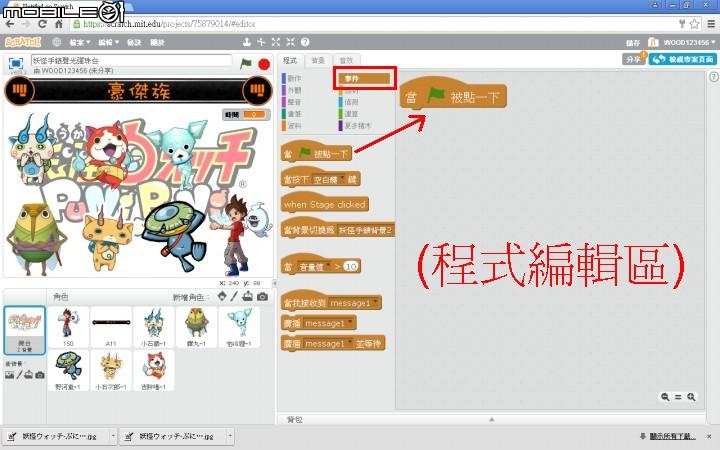Choose new sprite from library
The image size is (720, 450).
(222, 297)
